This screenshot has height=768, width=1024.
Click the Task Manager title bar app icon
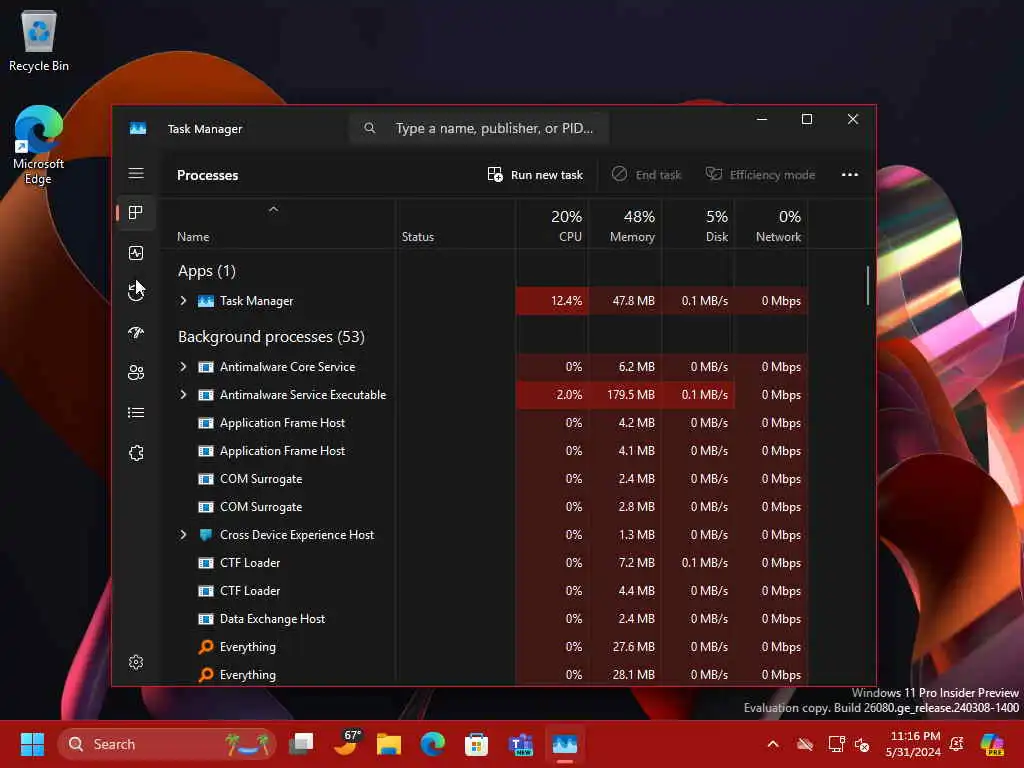pos(138,128)
